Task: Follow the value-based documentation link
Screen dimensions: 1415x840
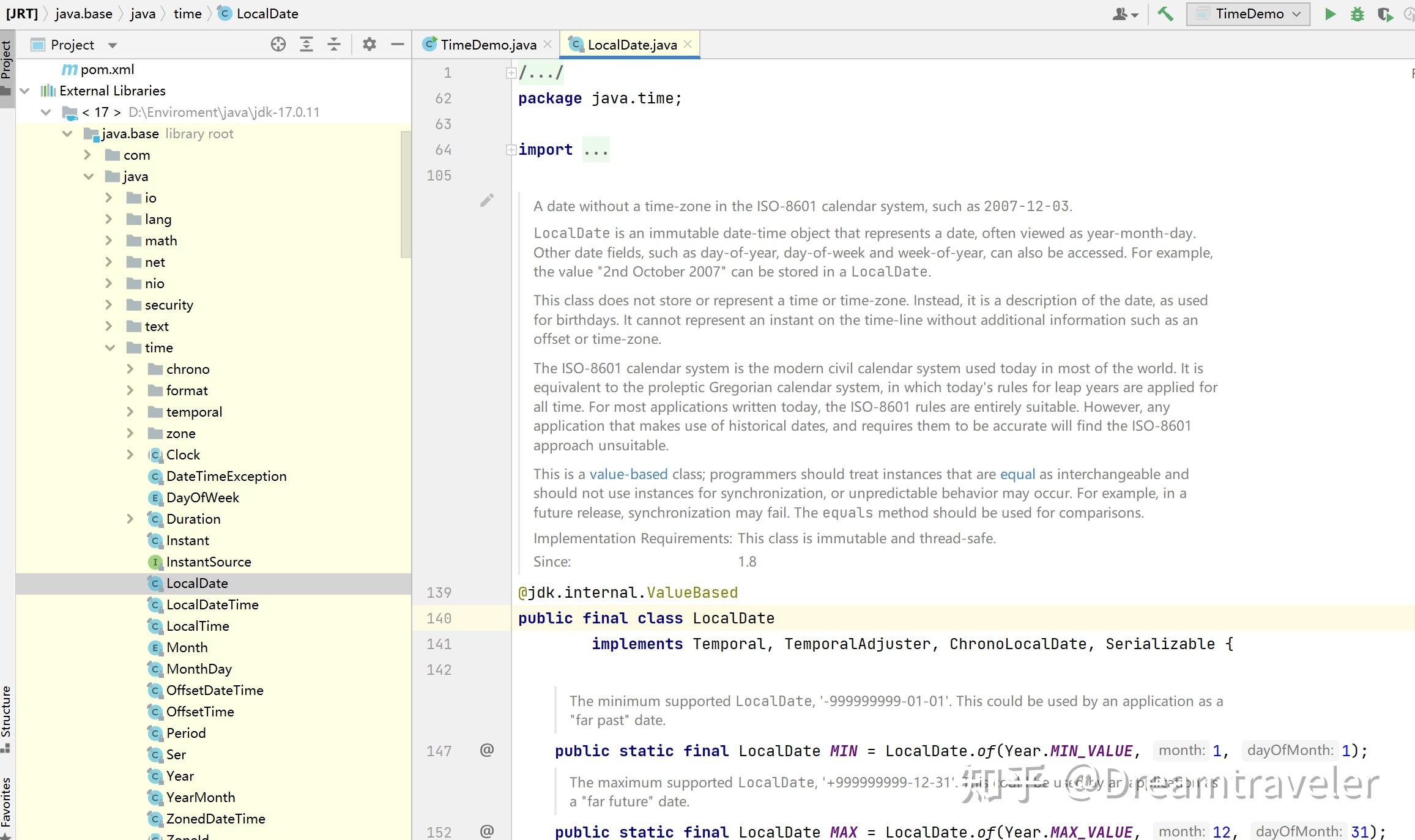Action: pyautogui.click(x=628, y=474)
